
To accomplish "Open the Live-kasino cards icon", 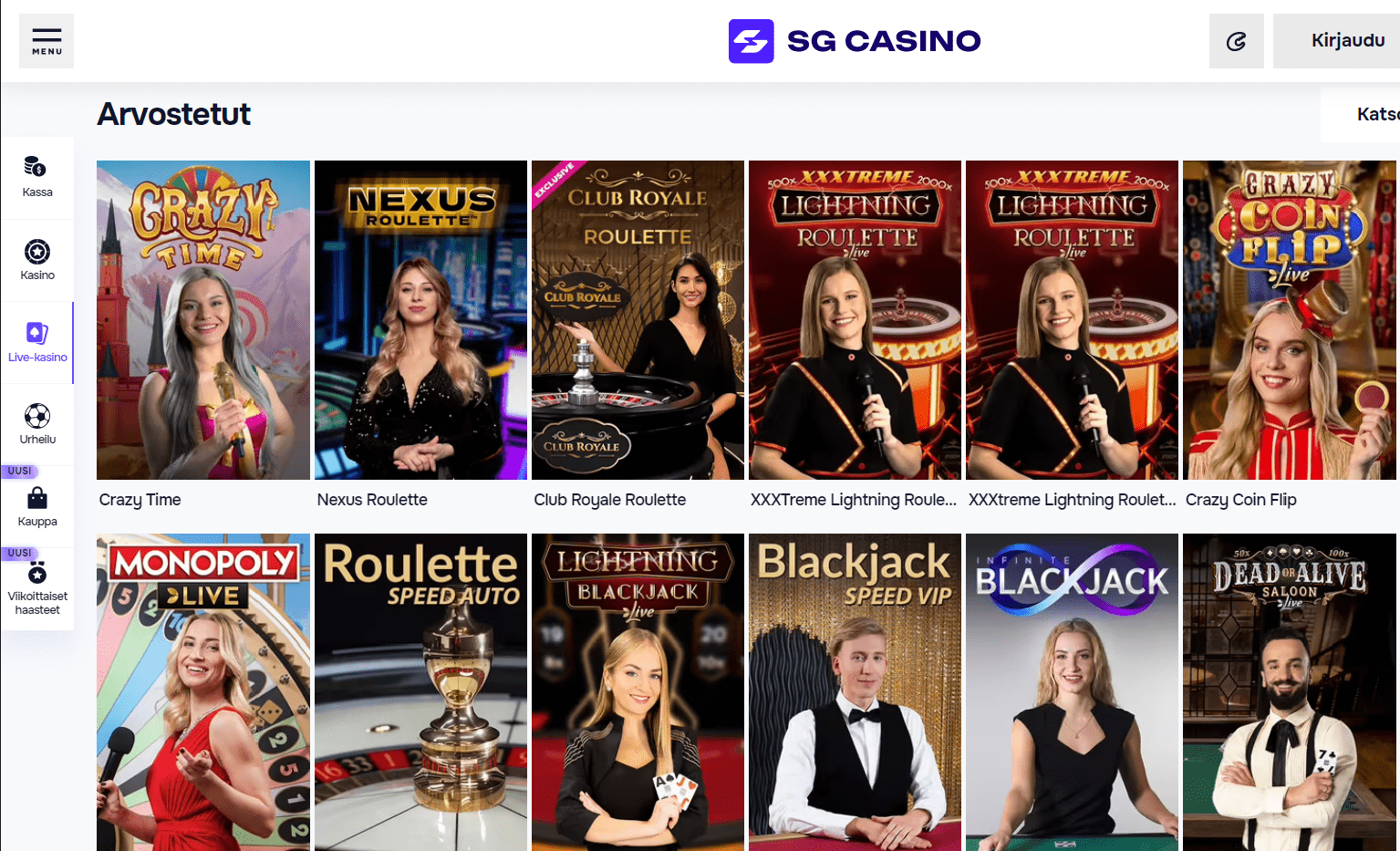I will pos(37,333).
